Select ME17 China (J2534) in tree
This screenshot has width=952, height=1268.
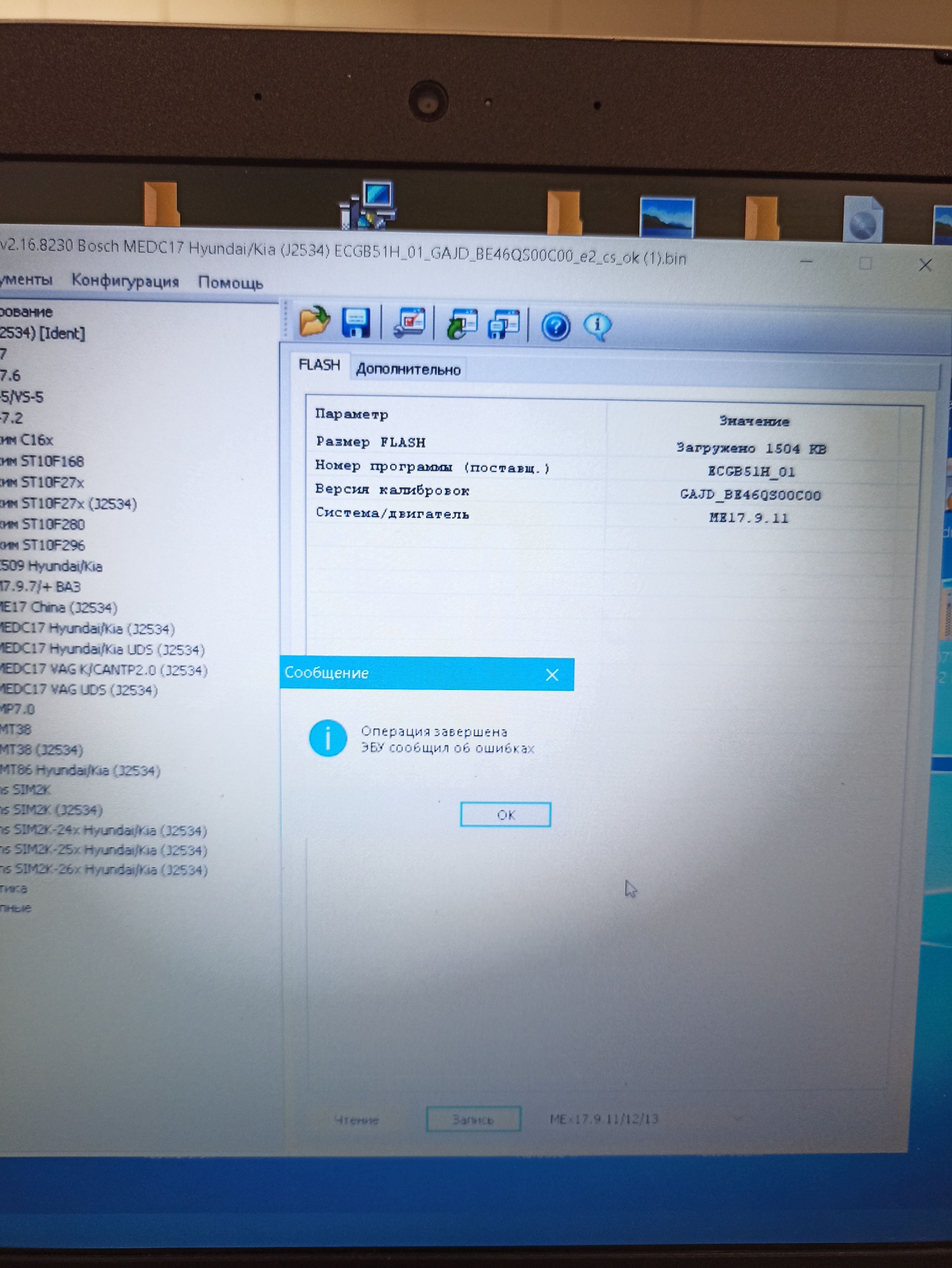(58, 608)
